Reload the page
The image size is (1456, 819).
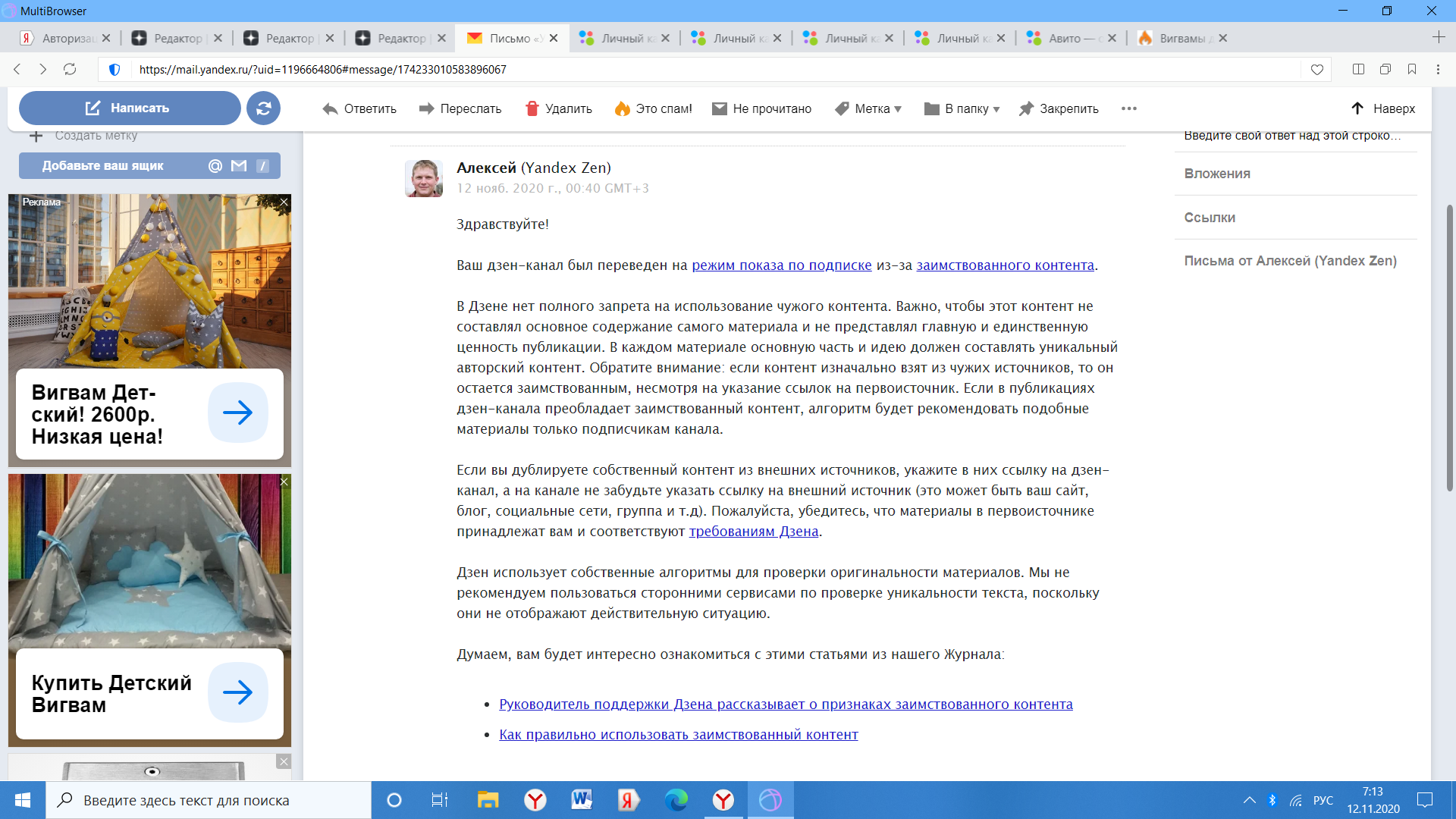coord(70,69)
